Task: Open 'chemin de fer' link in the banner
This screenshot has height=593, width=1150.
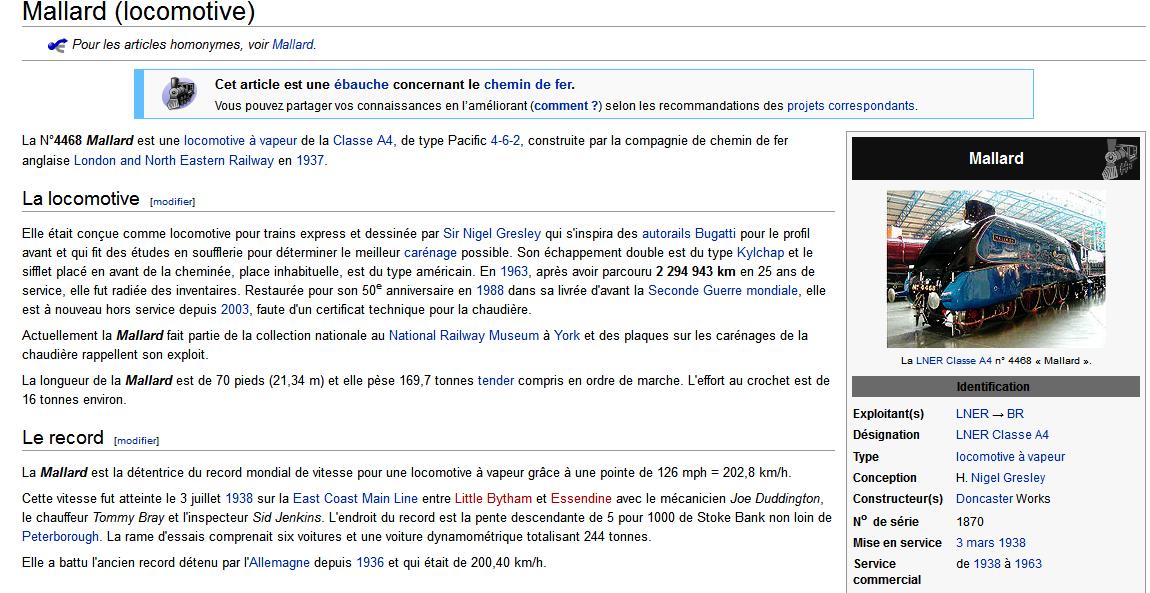Action: pyautogui.click(x=527, y=84)
